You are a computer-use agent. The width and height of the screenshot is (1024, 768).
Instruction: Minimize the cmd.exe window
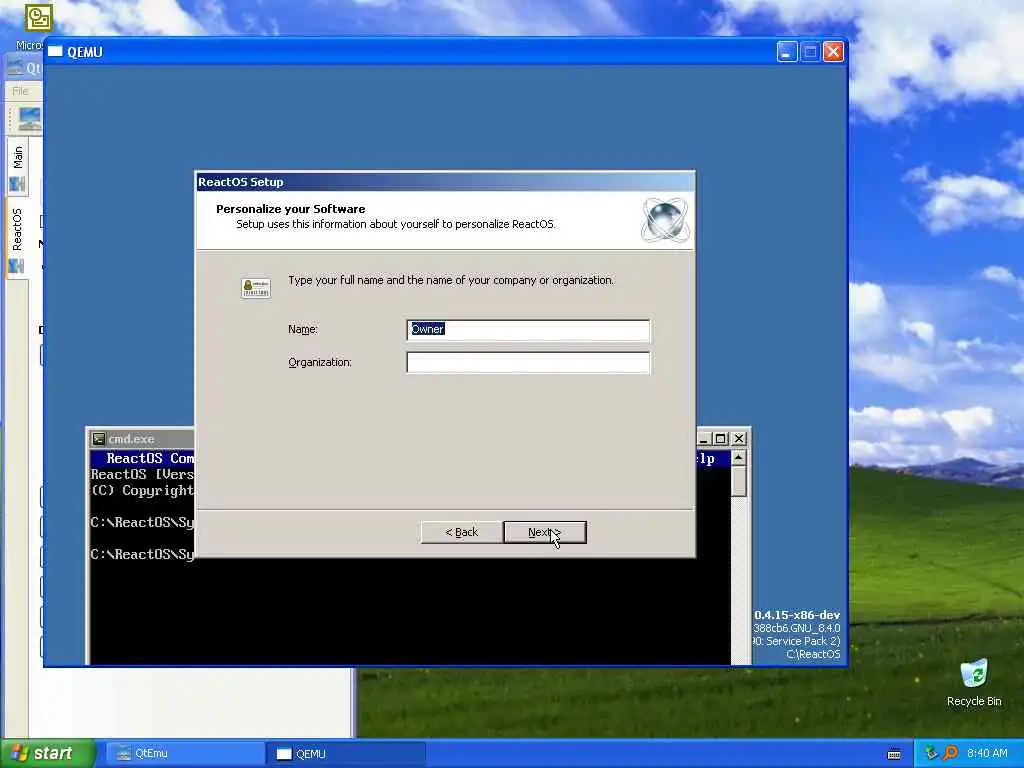pyautogui.click(x=703, y=439)
